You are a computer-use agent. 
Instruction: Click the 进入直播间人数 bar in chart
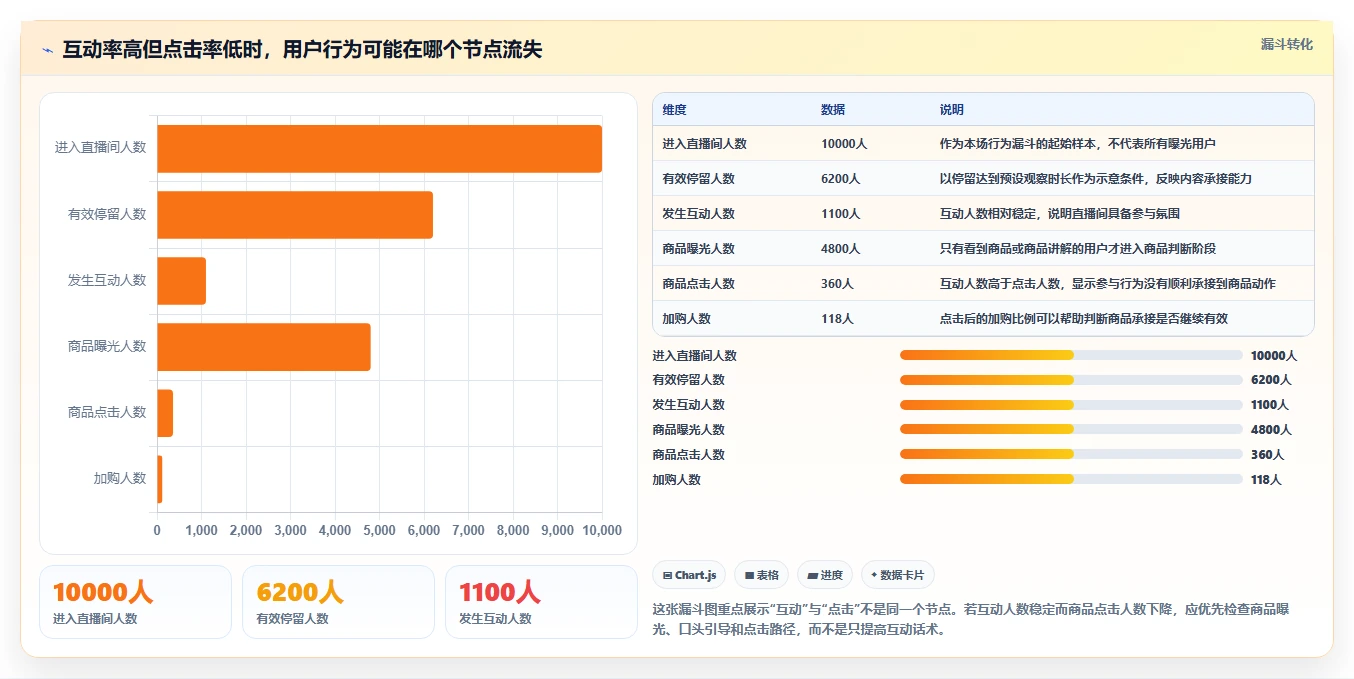click(x=379, y=148)
